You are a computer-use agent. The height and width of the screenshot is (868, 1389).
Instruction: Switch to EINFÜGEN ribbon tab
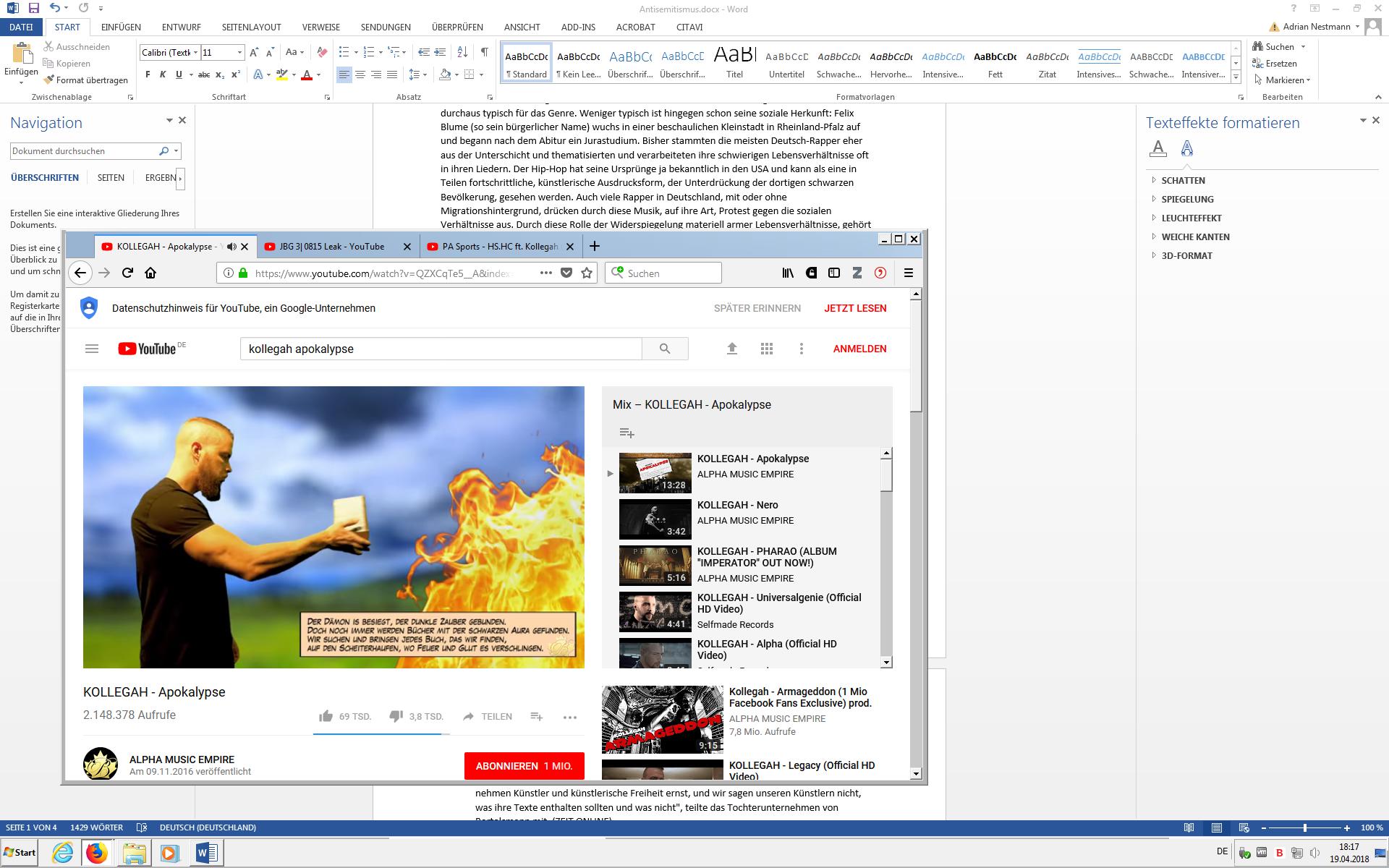click(121, 27)
